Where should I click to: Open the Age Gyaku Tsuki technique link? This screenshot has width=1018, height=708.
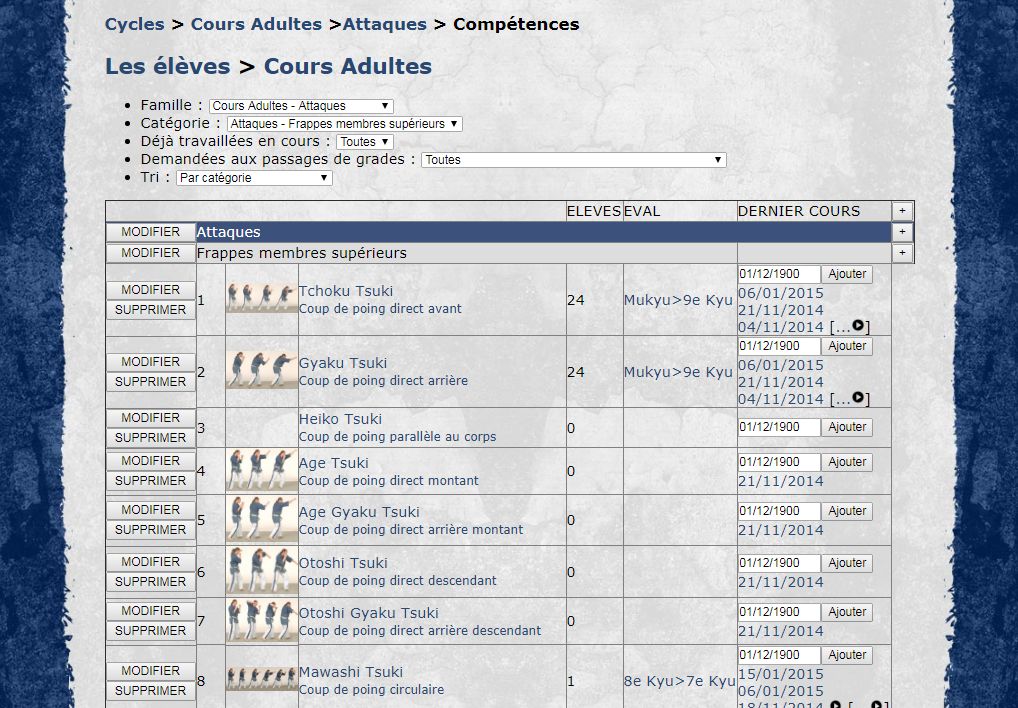pyautogui.click(x=358, y=512)
